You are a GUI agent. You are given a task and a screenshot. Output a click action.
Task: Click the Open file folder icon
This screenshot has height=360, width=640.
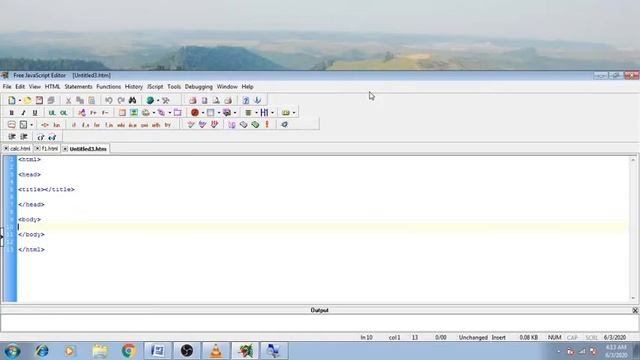tap(27, 100)
